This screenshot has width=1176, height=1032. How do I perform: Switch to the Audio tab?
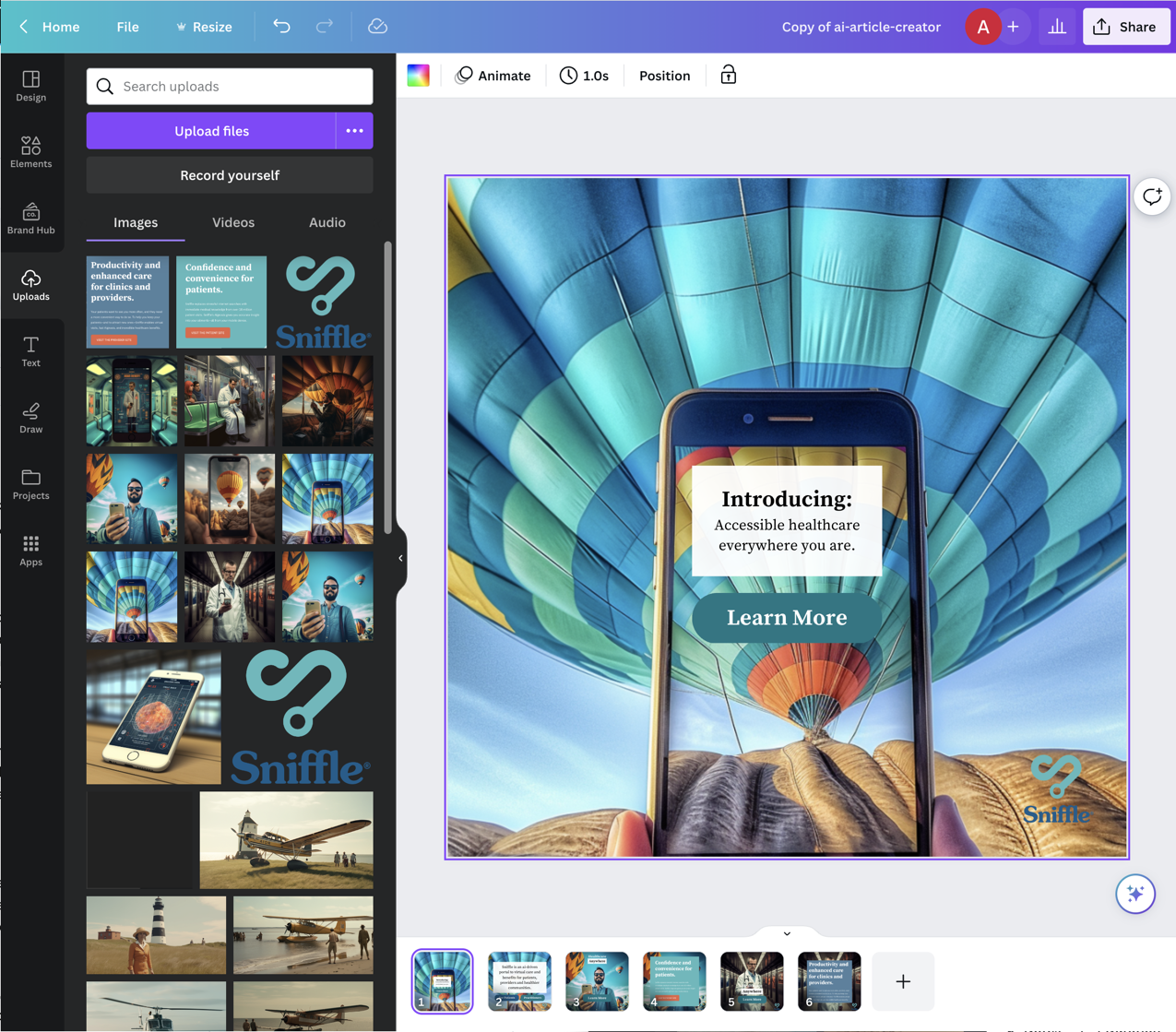[x=327, y=222]
